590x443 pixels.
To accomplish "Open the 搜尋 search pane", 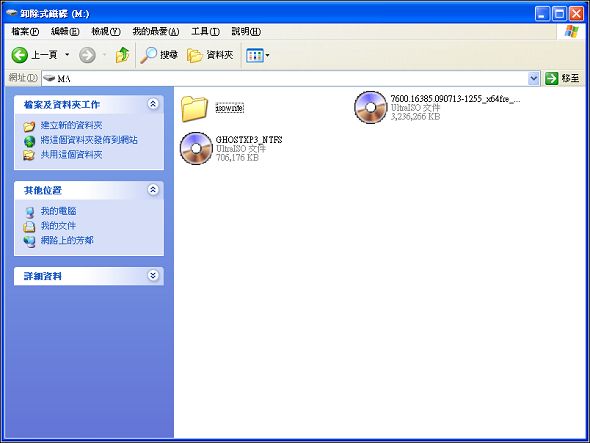I will [159, 55].
